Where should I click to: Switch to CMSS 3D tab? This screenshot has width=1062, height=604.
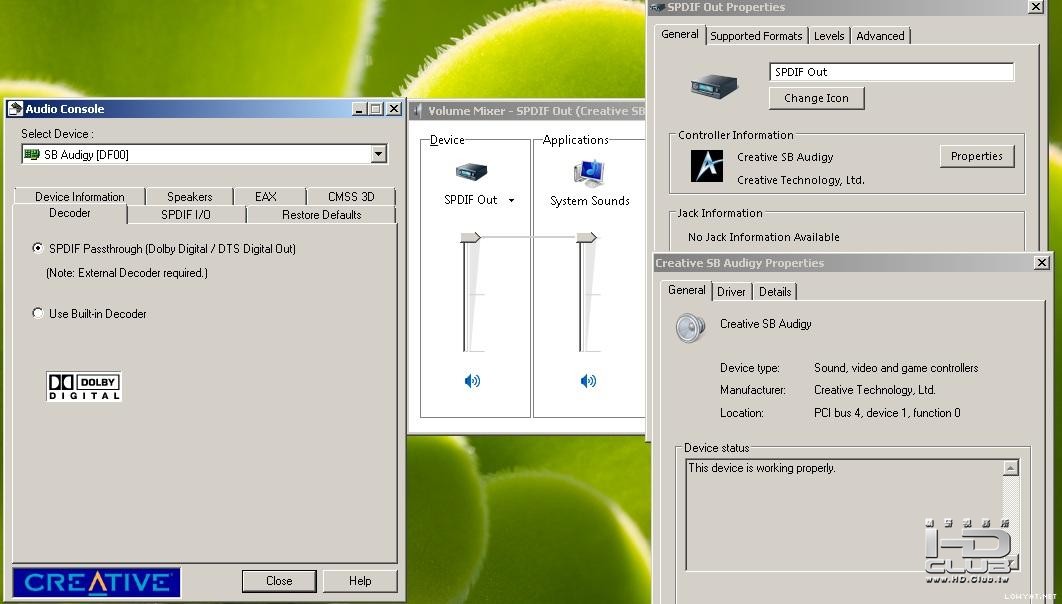tap(351, 196)
